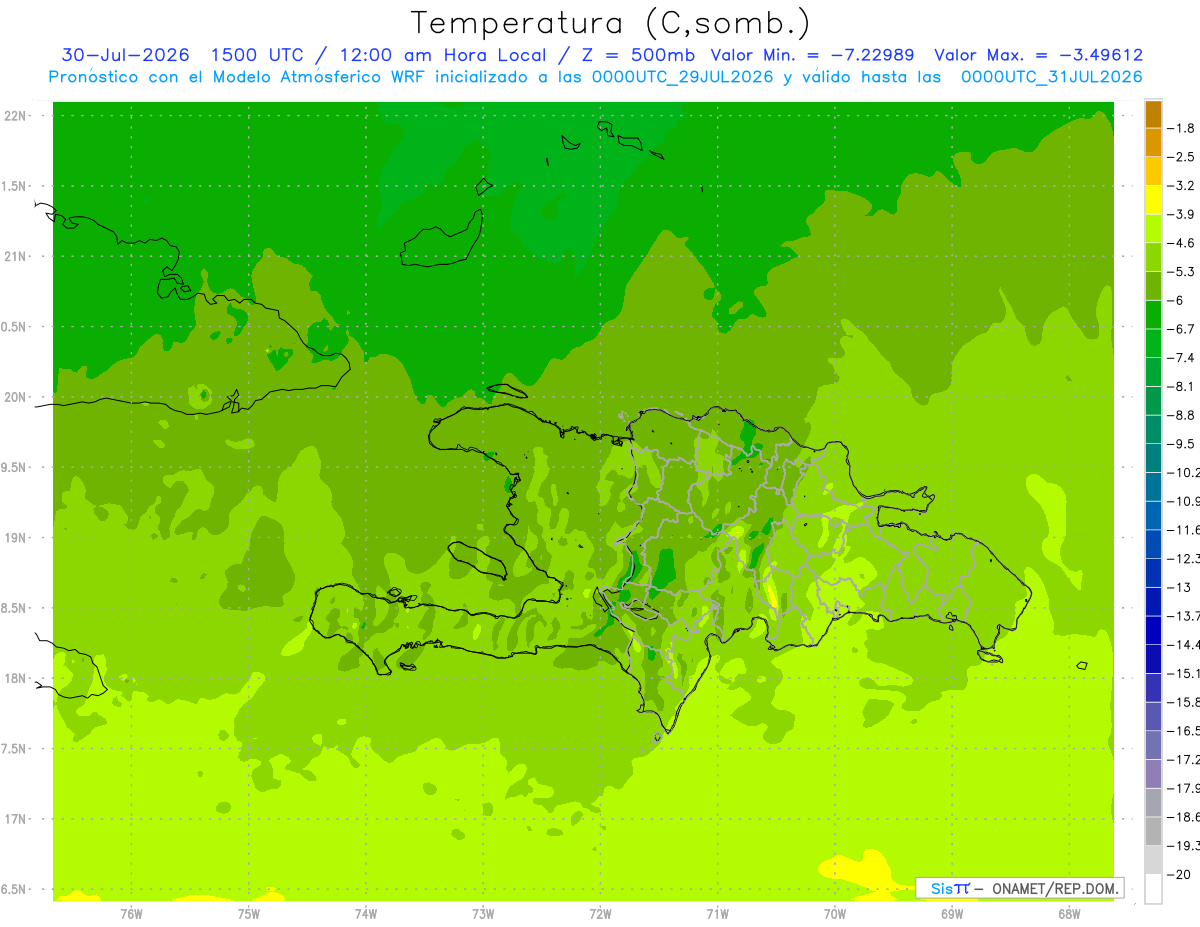Click the "71W" longitude label
Viewport: 1200px width, 927px height.
(717, 914)
